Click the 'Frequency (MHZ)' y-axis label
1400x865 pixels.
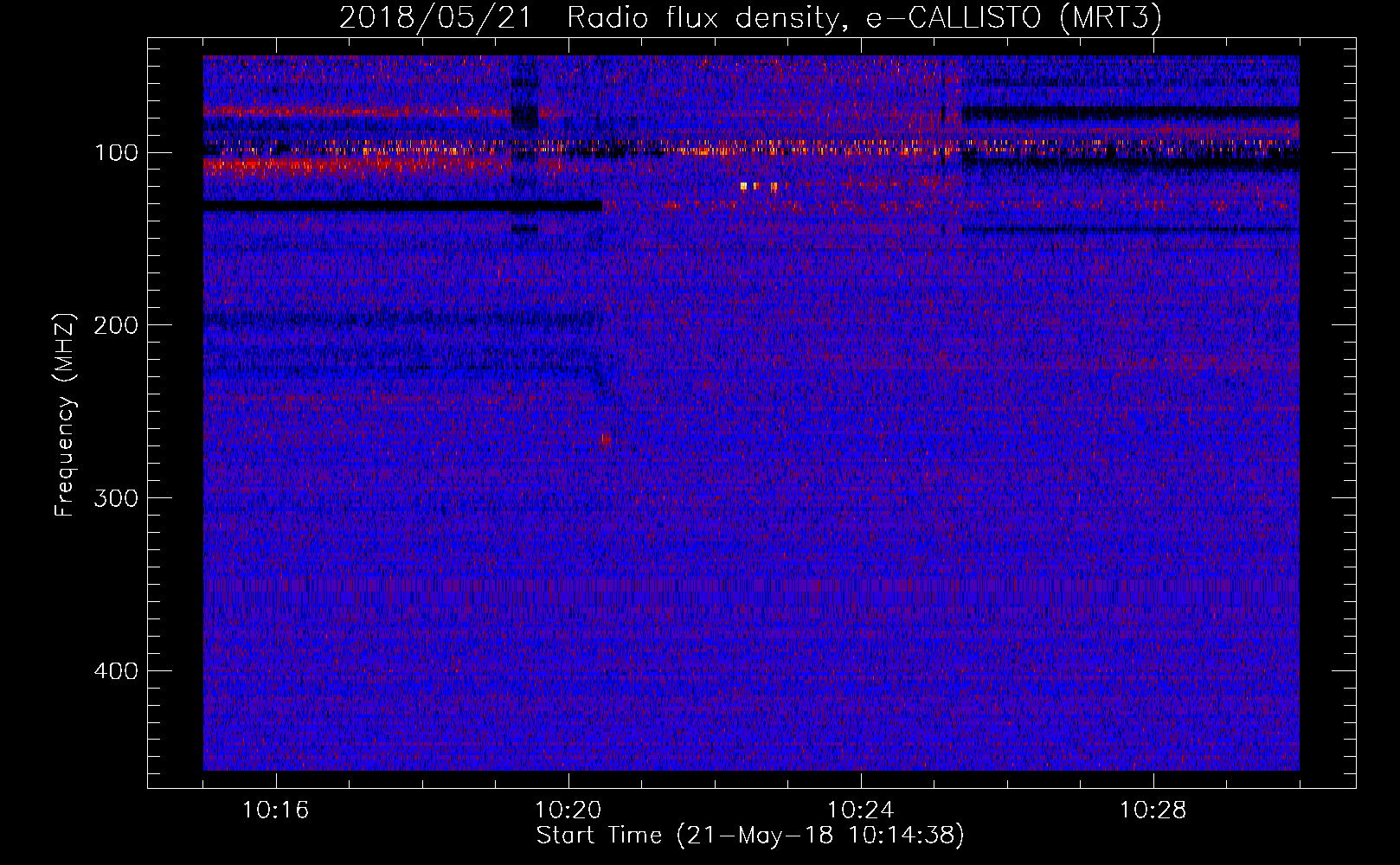coord(65,415)
